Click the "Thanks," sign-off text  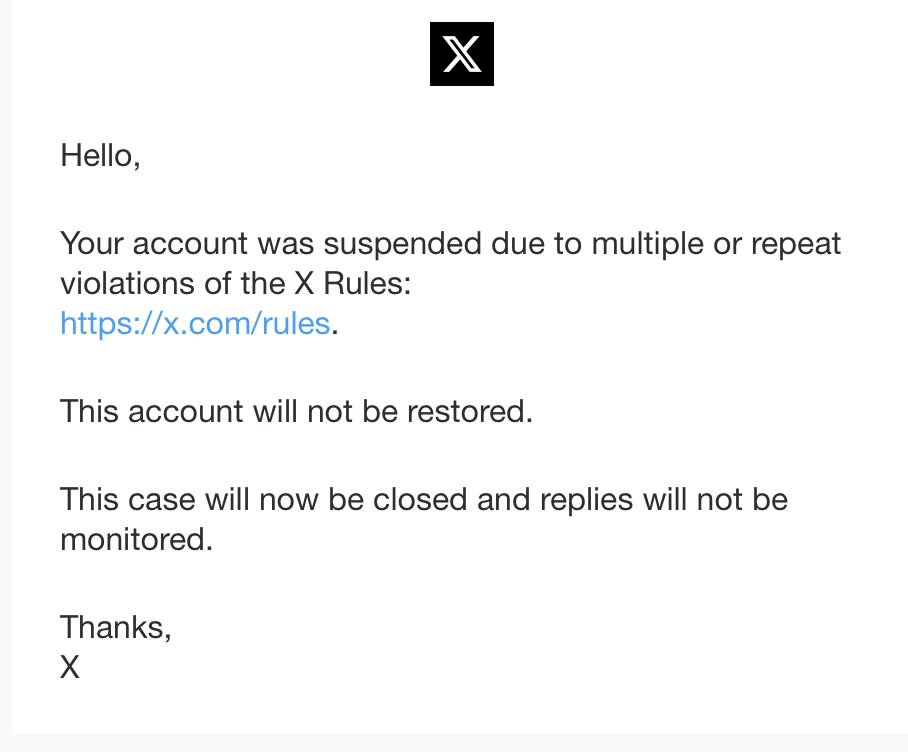coord(116,626)
